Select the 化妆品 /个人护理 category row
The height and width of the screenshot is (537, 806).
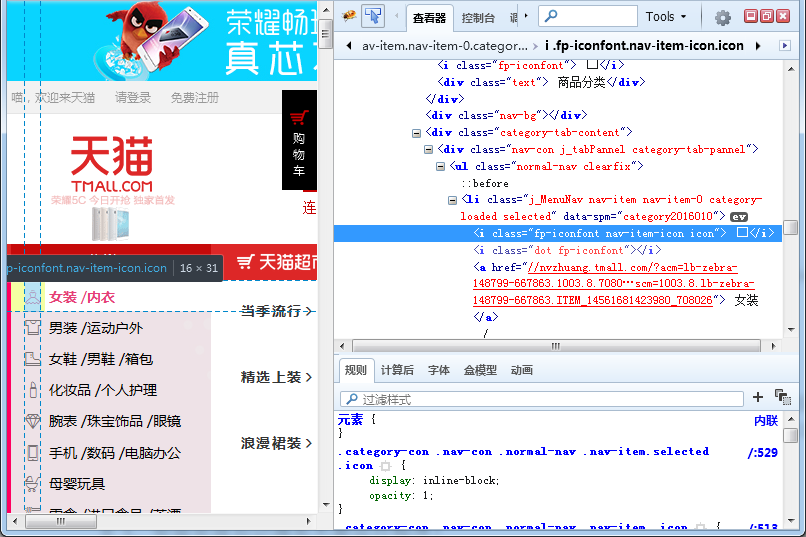click(111, 390)
